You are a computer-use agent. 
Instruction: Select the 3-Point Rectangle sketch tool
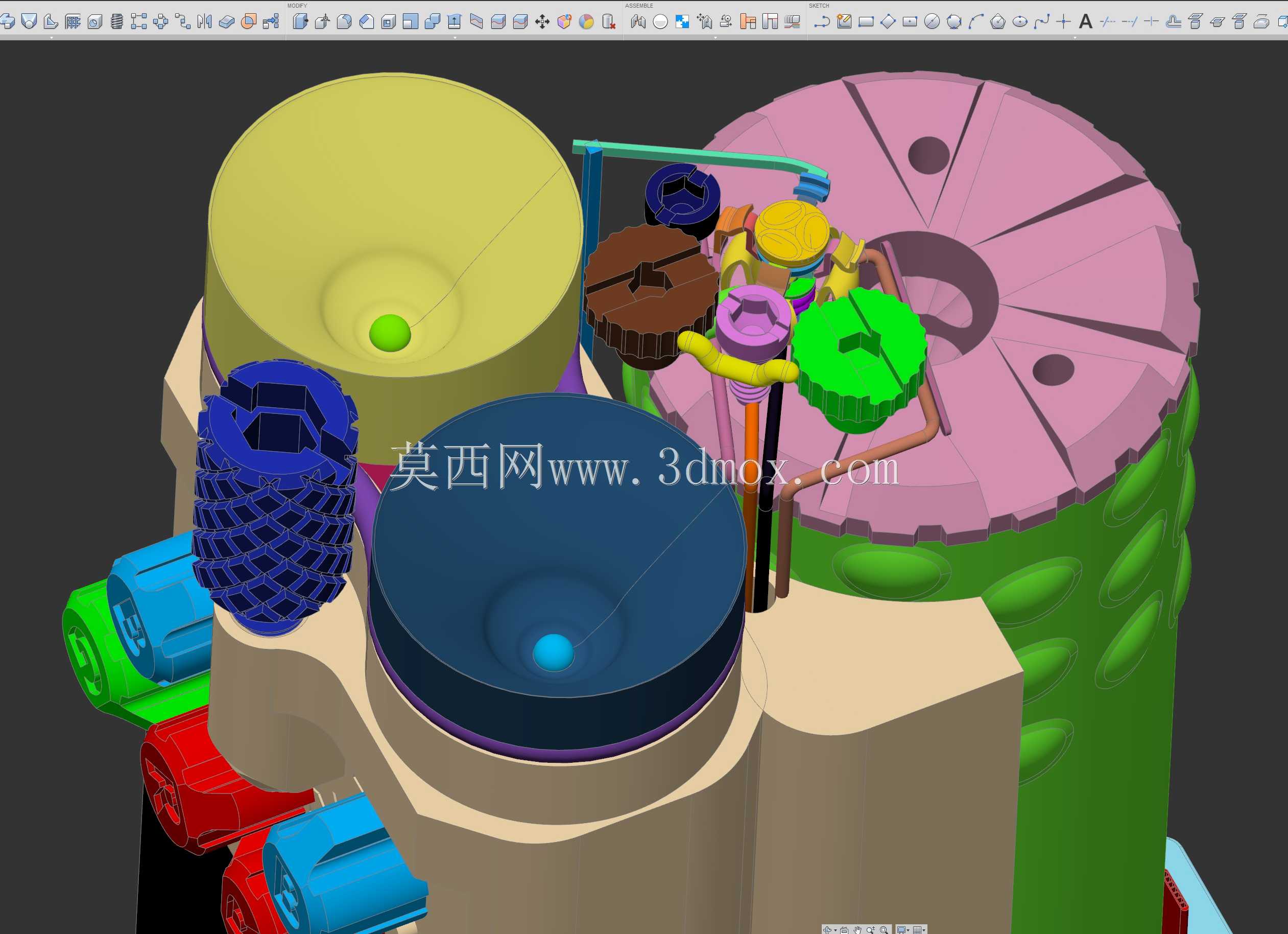(x=888, y=21)
